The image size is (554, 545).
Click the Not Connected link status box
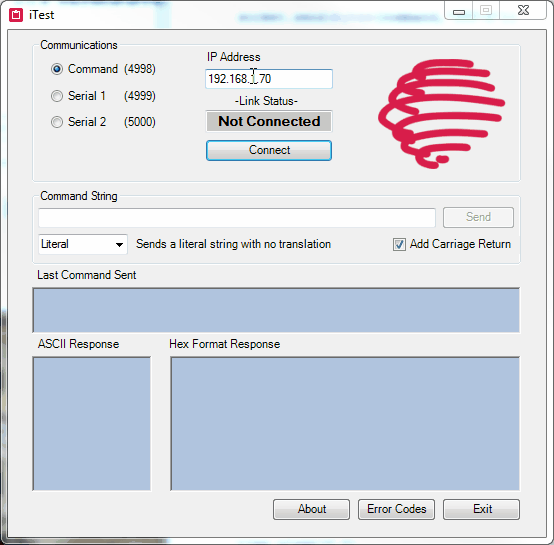(269, 122)
